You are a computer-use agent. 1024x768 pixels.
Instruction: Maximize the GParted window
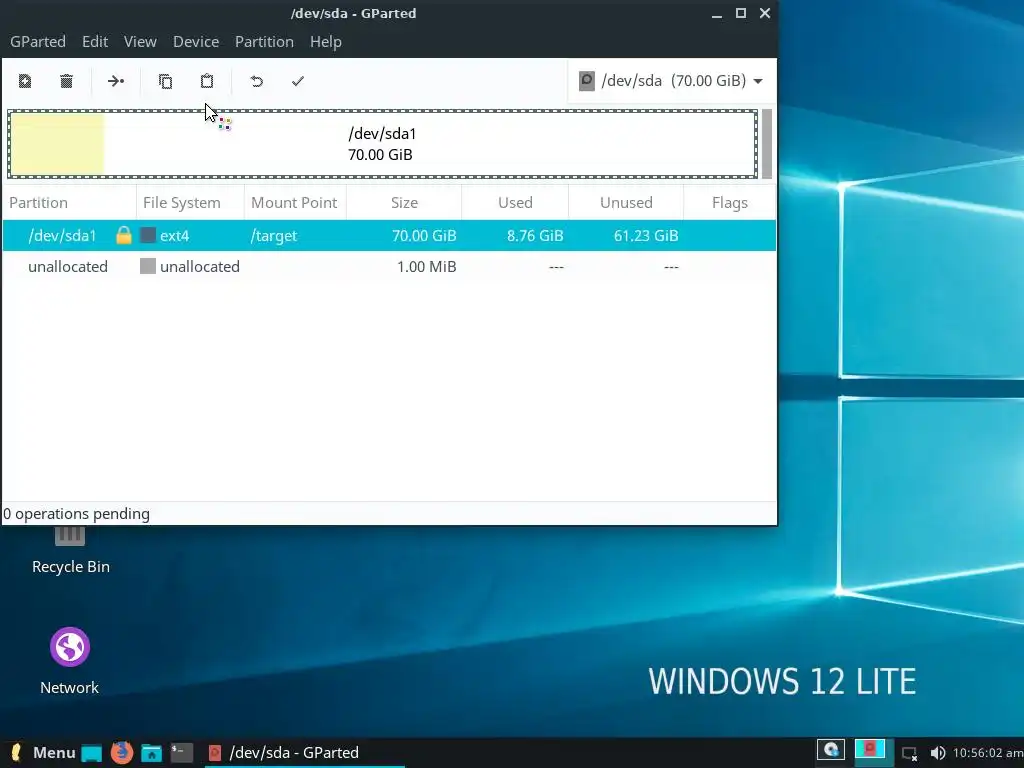click(x=741, y=13)
